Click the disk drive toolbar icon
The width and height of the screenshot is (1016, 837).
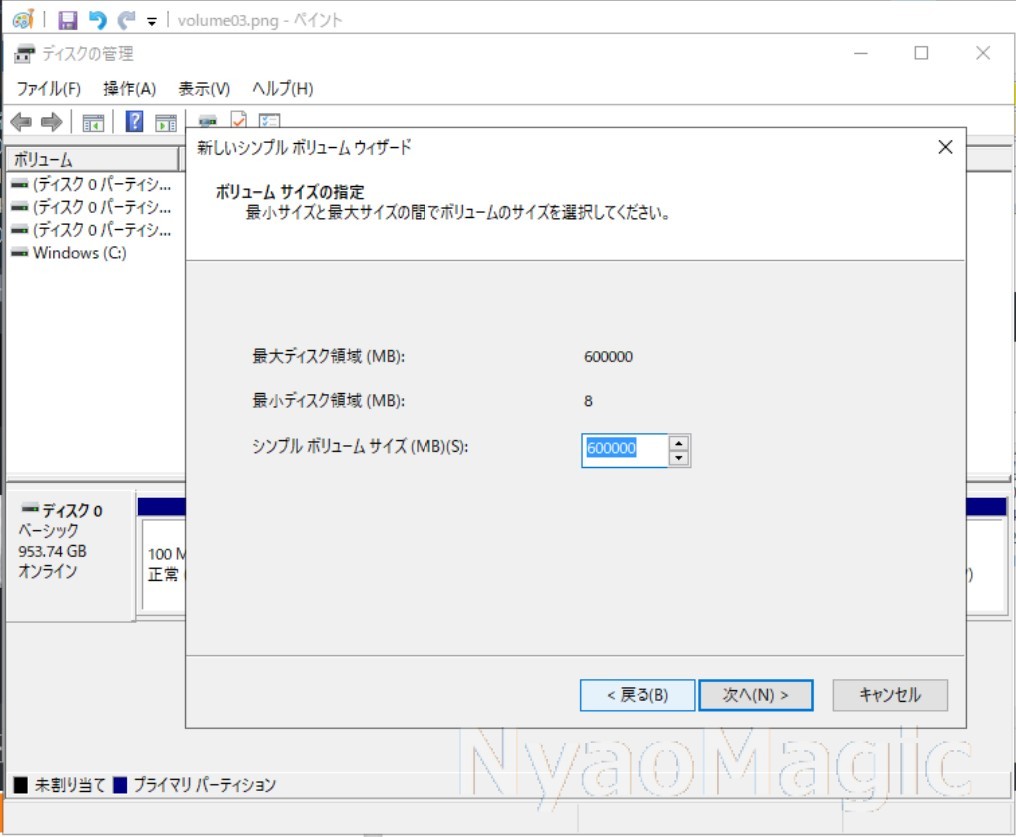pyautogui.click(x=207, y=120)
